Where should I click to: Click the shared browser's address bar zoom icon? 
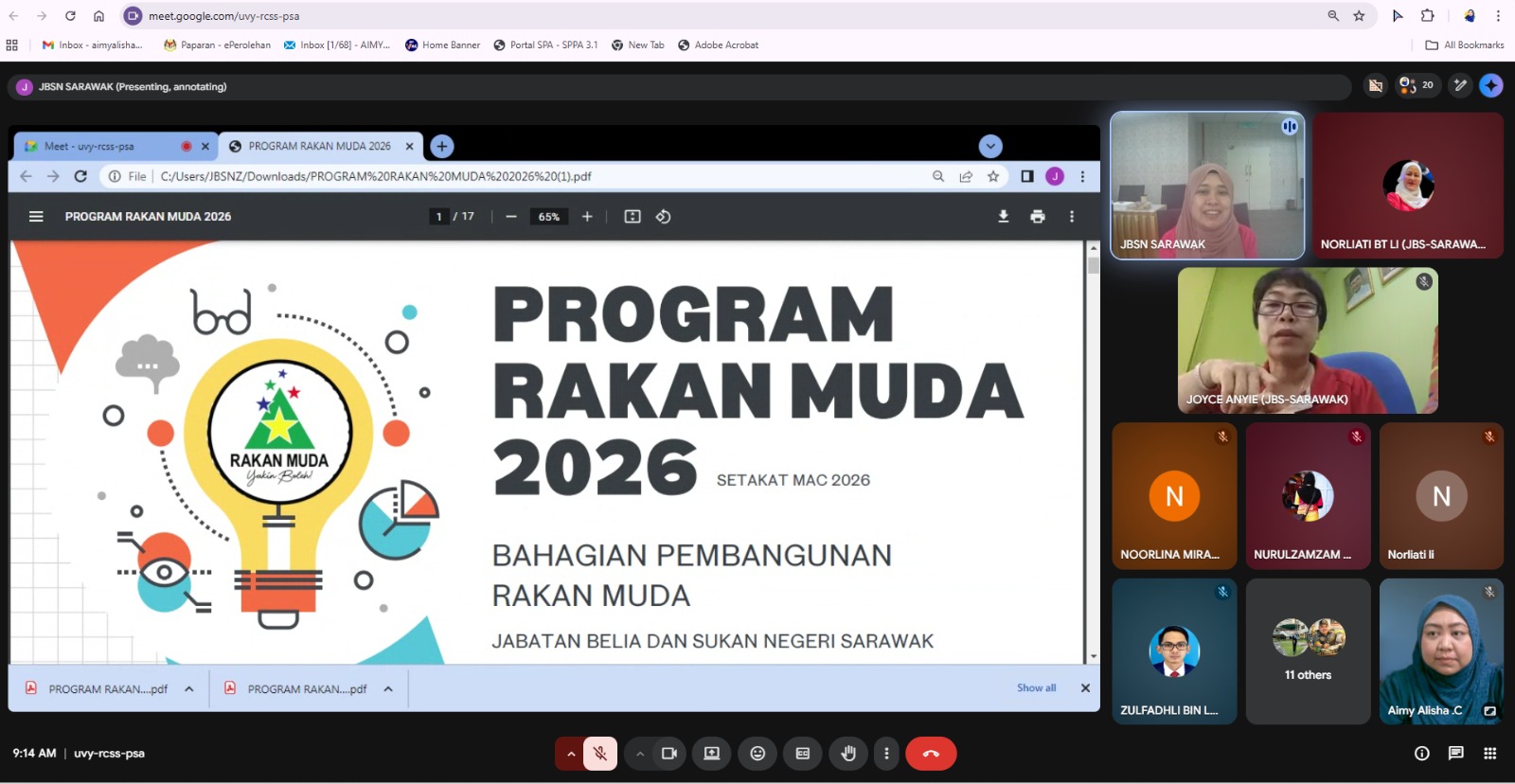pyautogui.click(x=938, y=176)
